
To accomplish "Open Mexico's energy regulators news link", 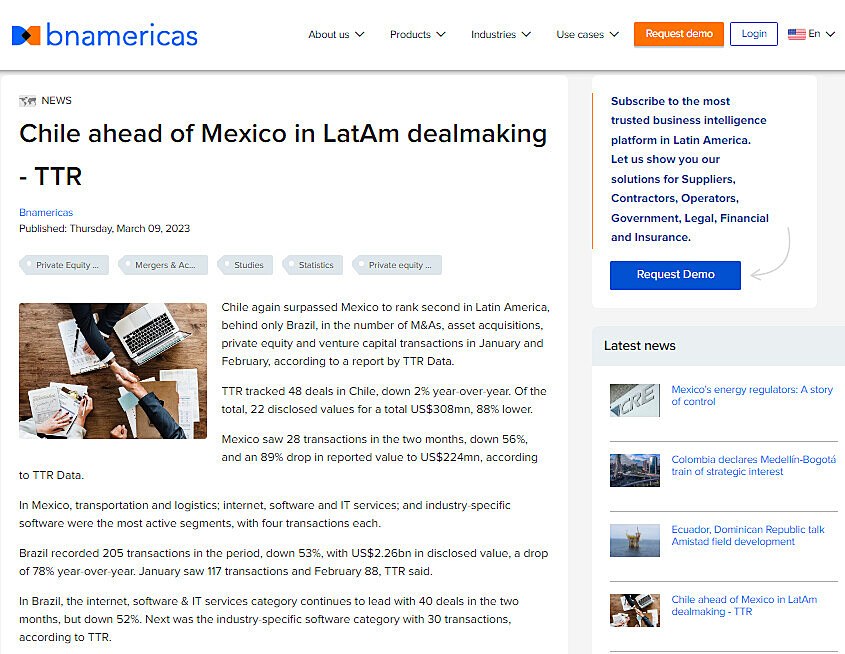I will point(752,395).
